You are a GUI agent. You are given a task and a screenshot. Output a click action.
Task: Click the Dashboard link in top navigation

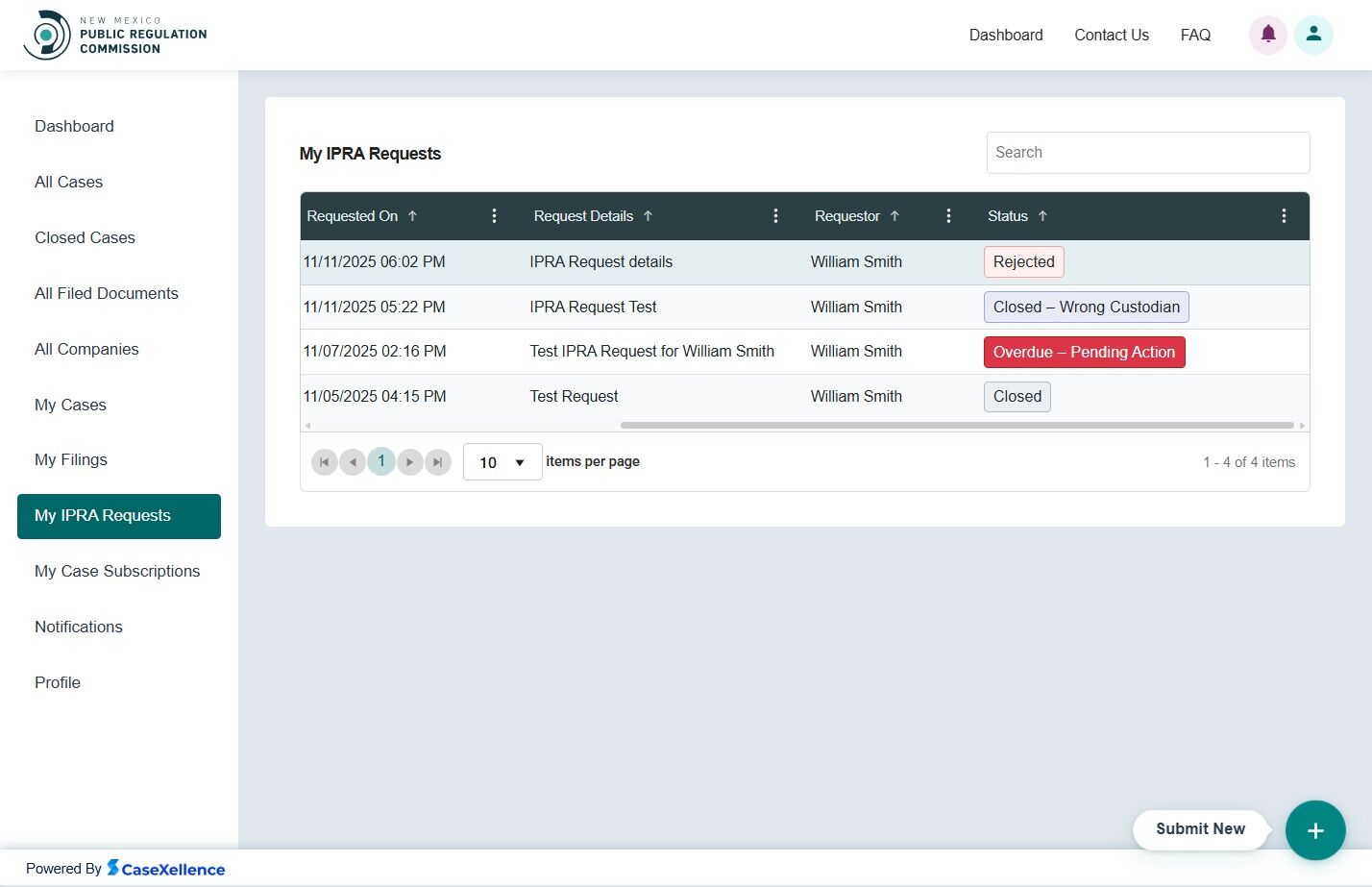click(x=1006, y=35)
